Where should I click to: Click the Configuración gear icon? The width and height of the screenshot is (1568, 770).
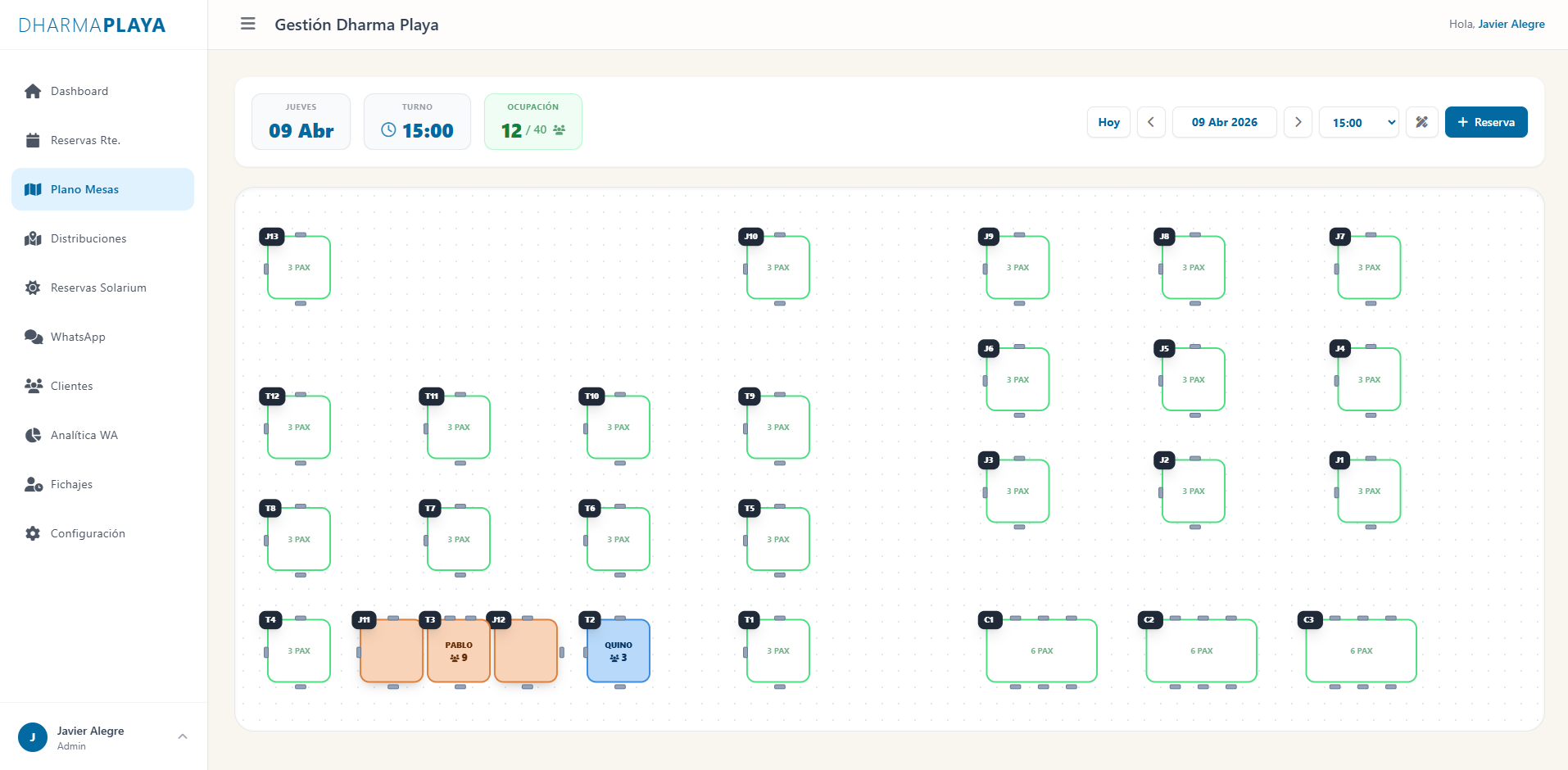coord(33,533)
